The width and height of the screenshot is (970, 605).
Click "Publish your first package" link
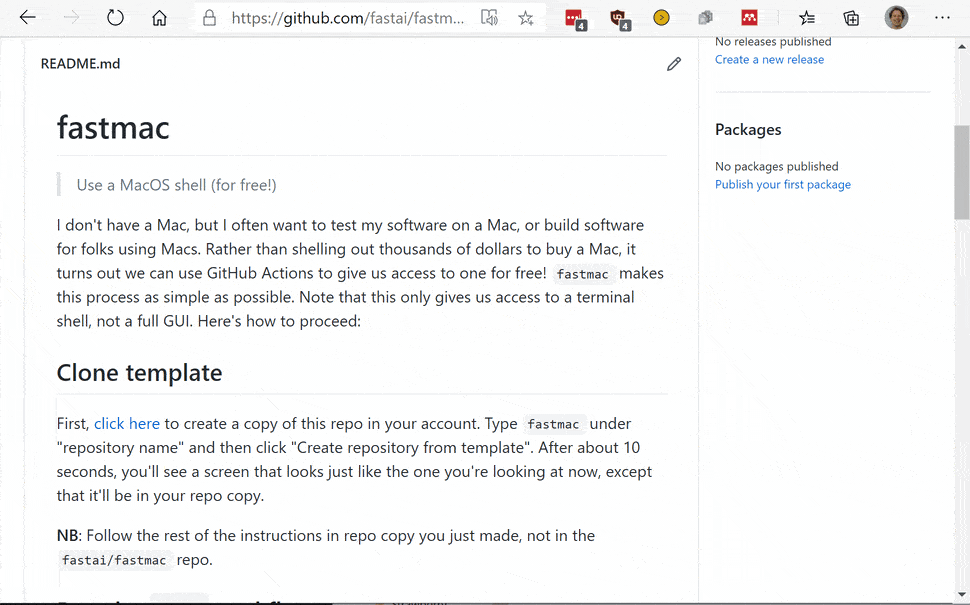pyautogui.click(x=782, y=185)
